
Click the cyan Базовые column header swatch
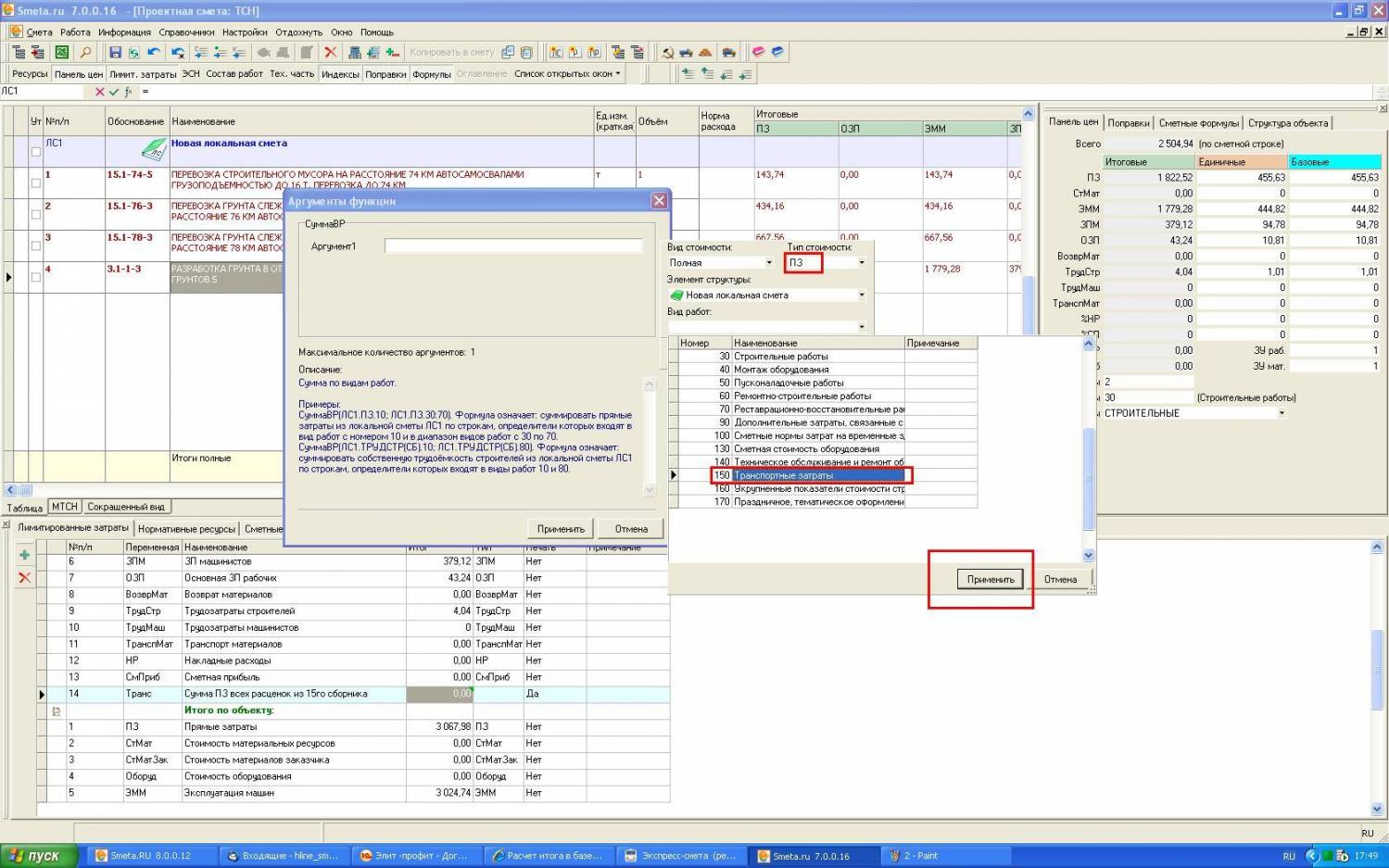point(1334,162)
